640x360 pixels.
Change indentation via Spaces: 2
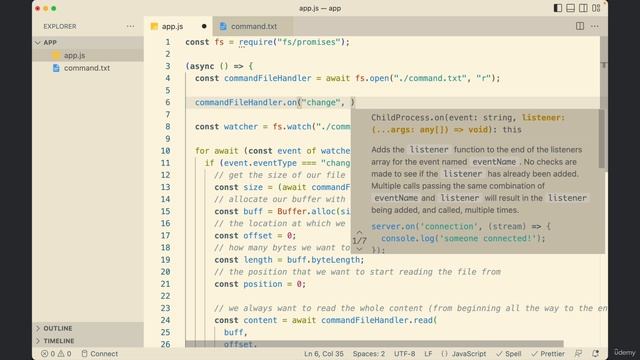[369, 353]
